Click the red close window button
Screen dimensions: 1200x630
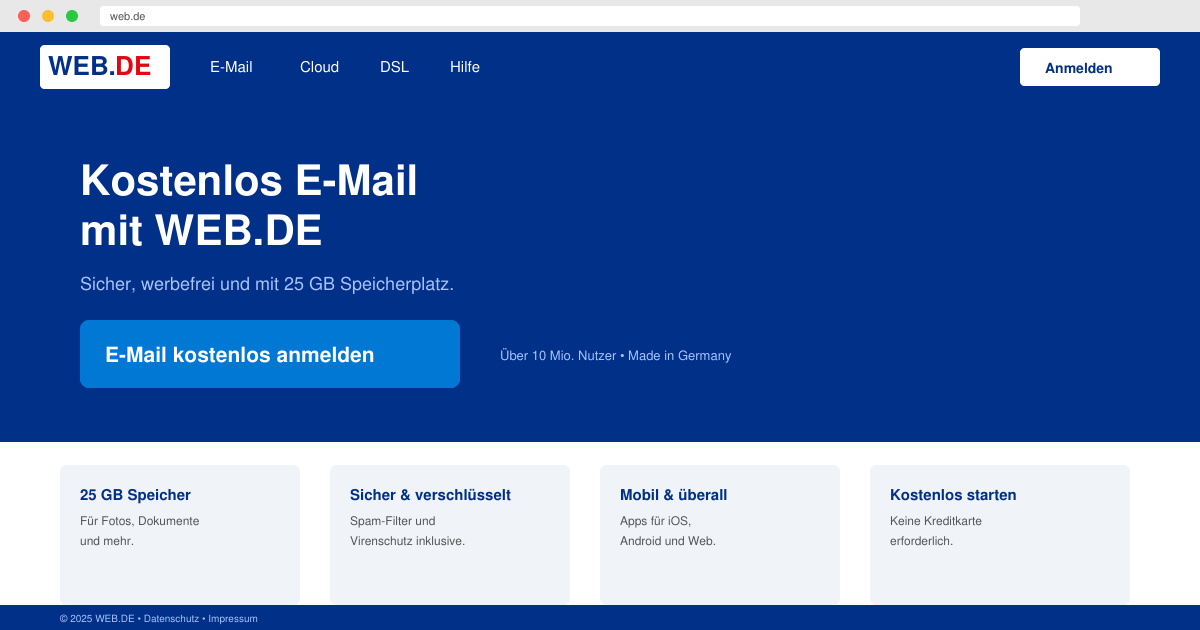24,16
